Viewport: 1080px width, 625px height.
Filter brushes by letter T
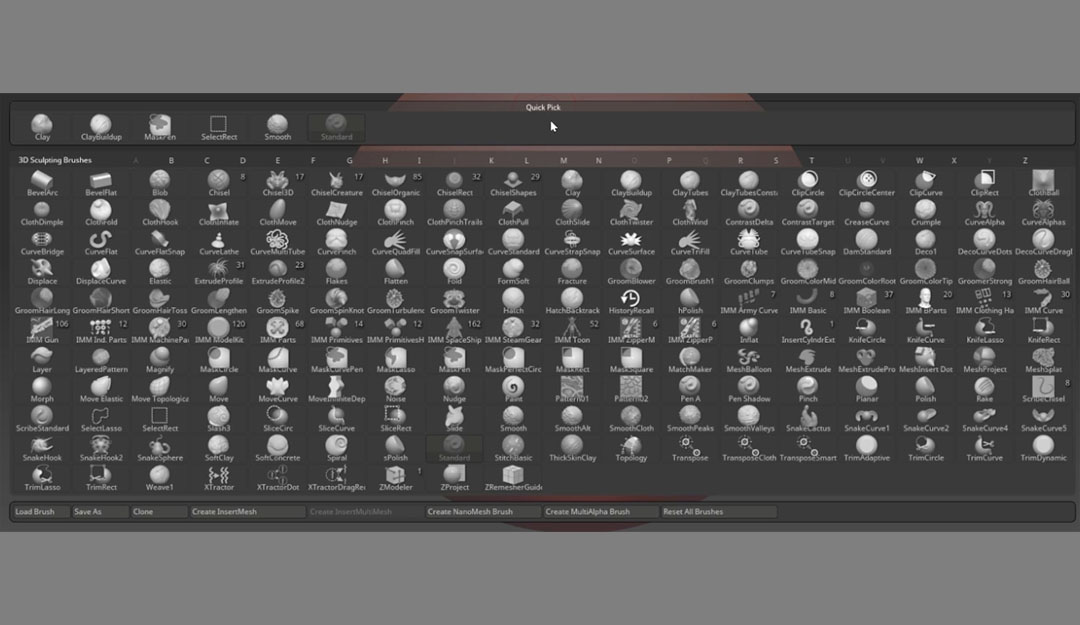click(811, 161)
